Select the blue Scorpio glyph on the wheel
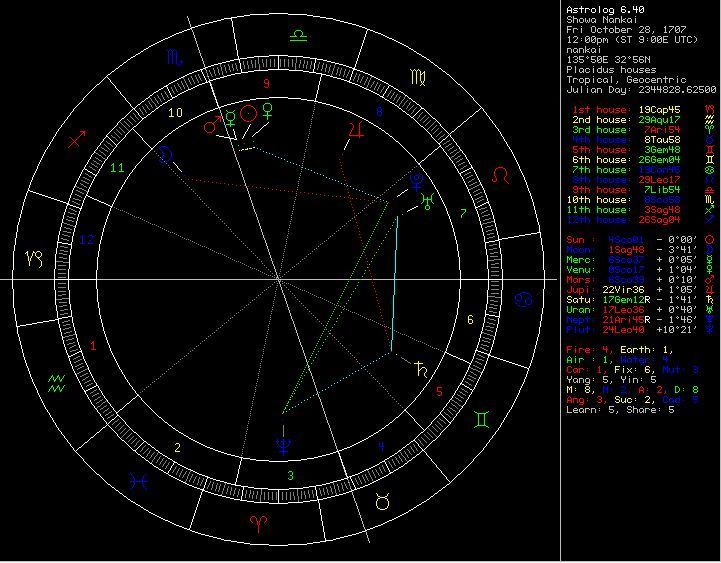This screenshot has height=563, width=721. pyautogui.click(x=175, y=57)
